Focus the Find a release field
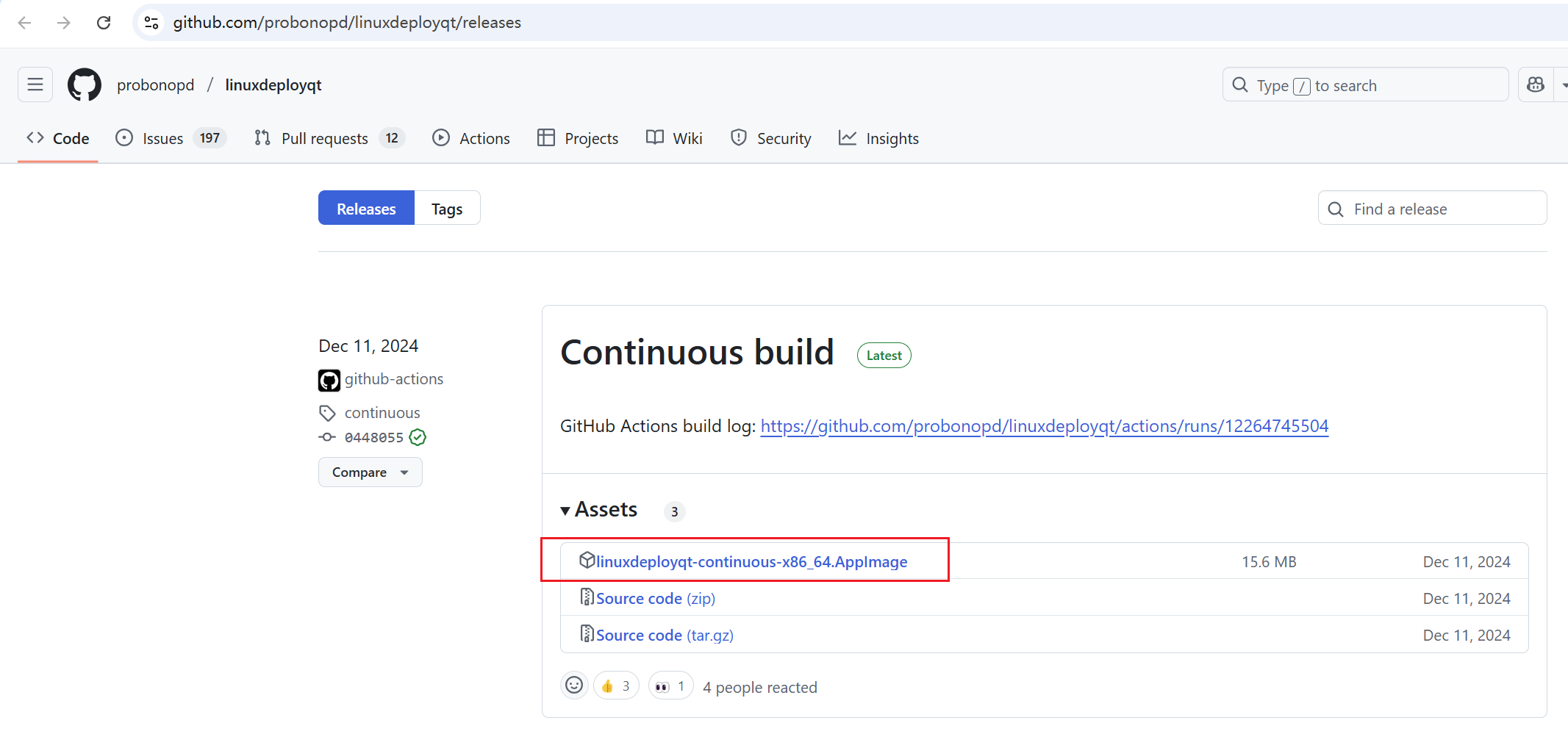 click(1433, 209)
